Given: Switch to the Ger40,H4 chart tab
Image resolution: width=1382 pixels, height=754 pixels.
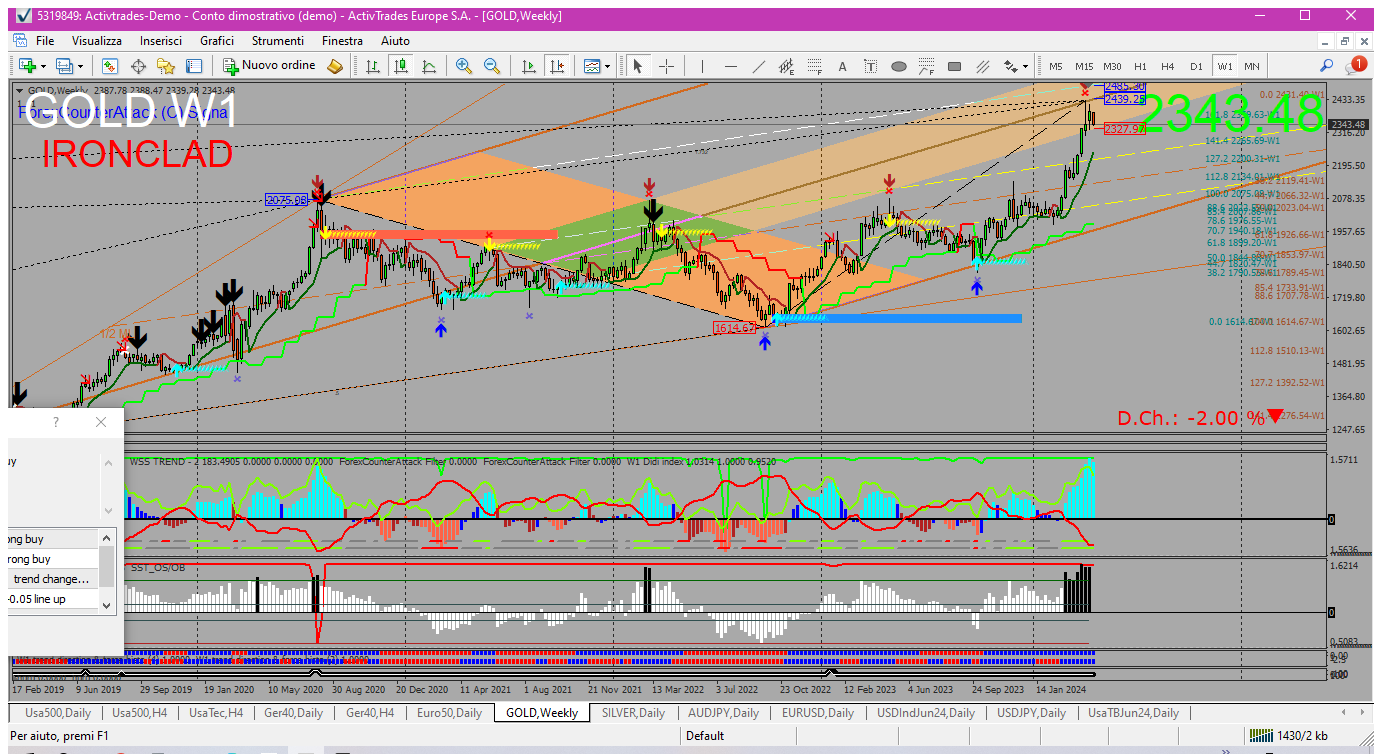Looking at the screenshot, I should tap(370, 713).
